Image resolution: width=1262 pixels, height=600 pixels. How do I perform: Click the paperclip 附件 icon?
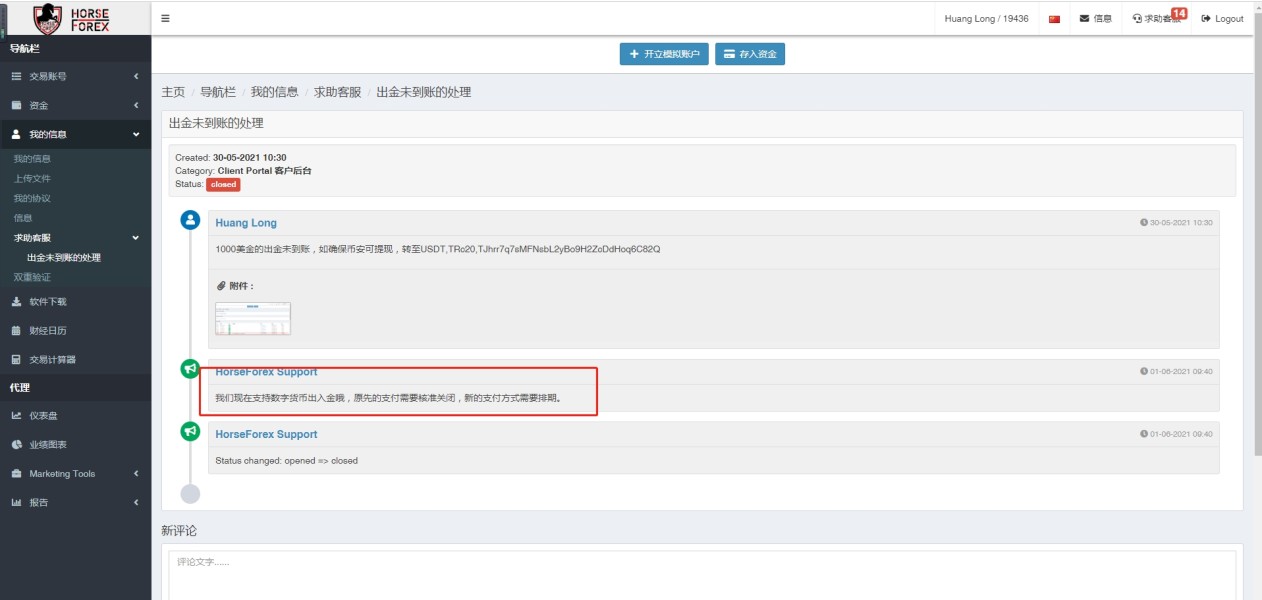pos(221,286)
